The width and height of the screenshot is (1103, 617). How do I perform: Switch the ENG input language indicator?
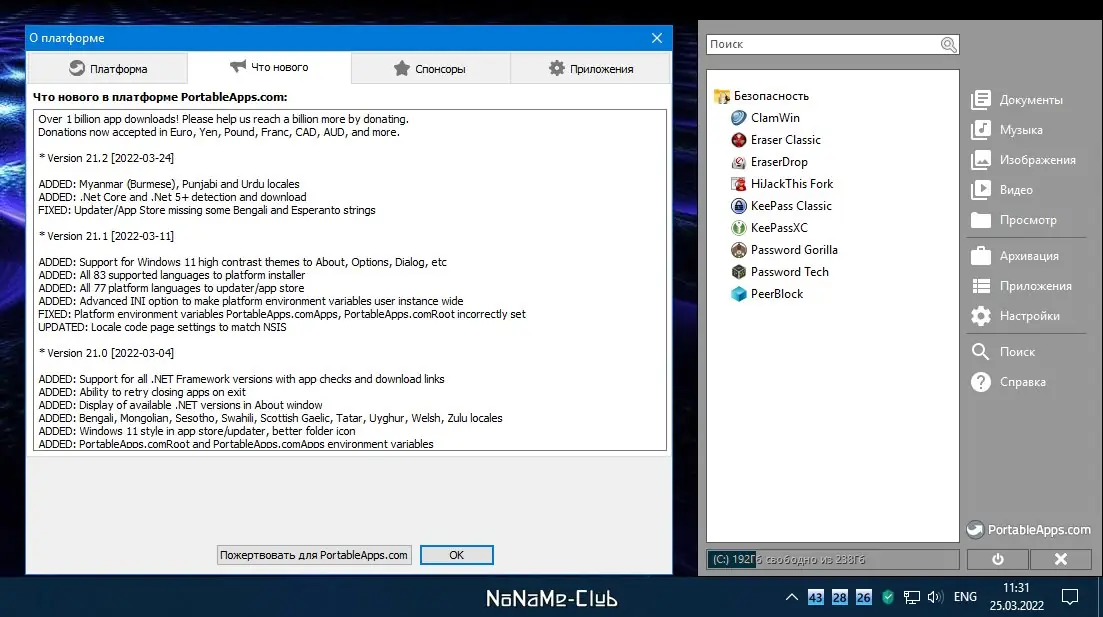[965, 597]
